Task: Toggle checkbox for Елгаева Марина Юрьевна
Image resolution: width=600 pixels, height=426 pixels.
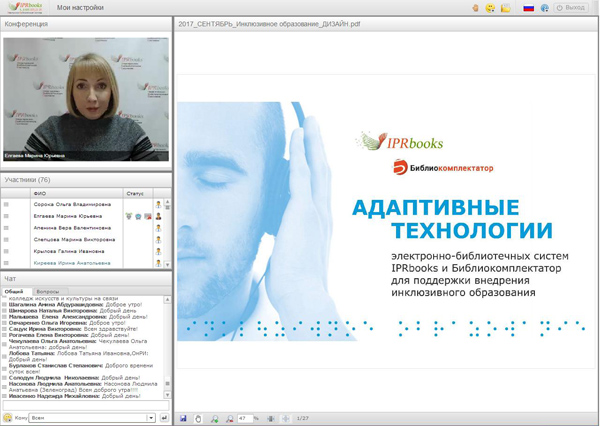Action: (6, 216)
